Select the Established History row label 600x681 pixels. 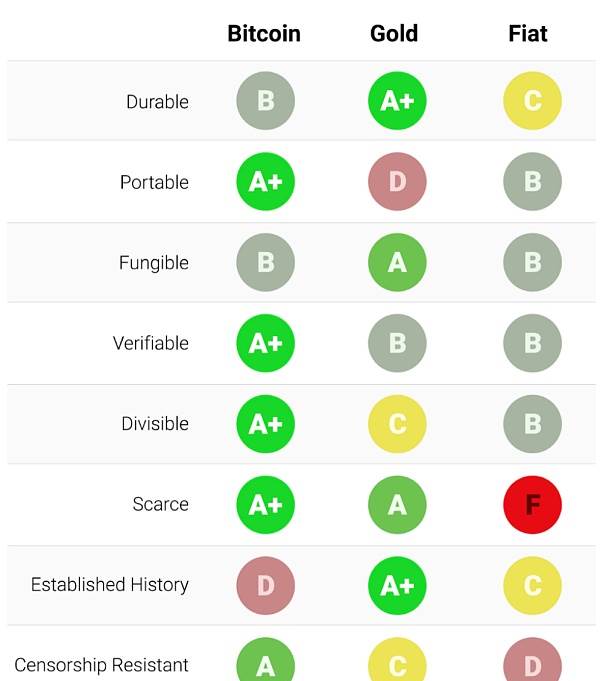coord(110,585)
